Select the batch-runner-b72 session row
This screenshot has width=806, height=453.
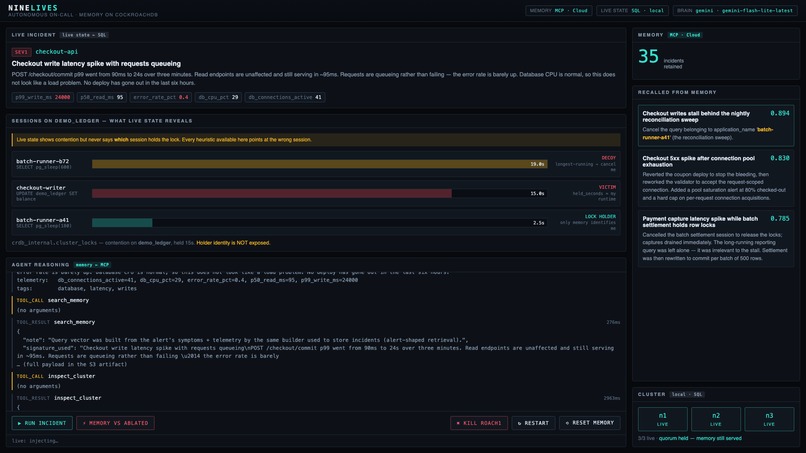point(316,164)
